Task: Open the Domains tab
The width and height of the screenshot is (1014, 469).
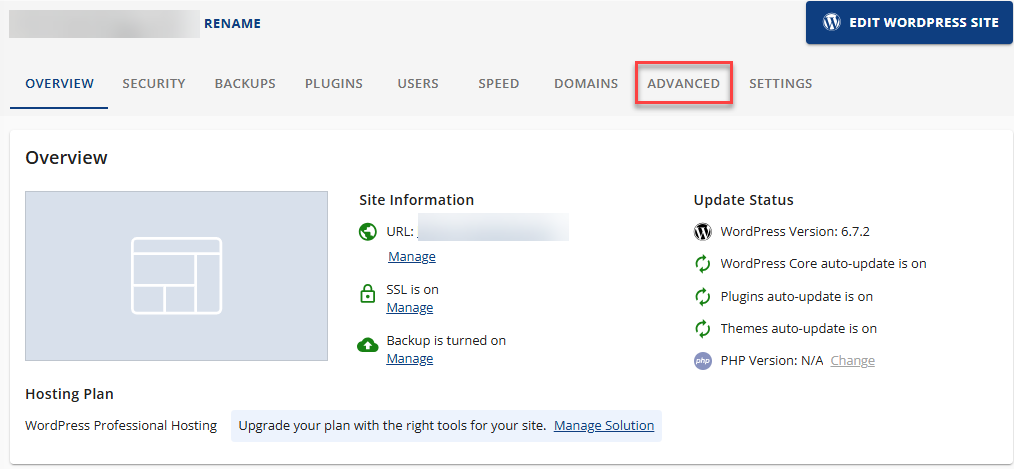Action: [586, 83]
